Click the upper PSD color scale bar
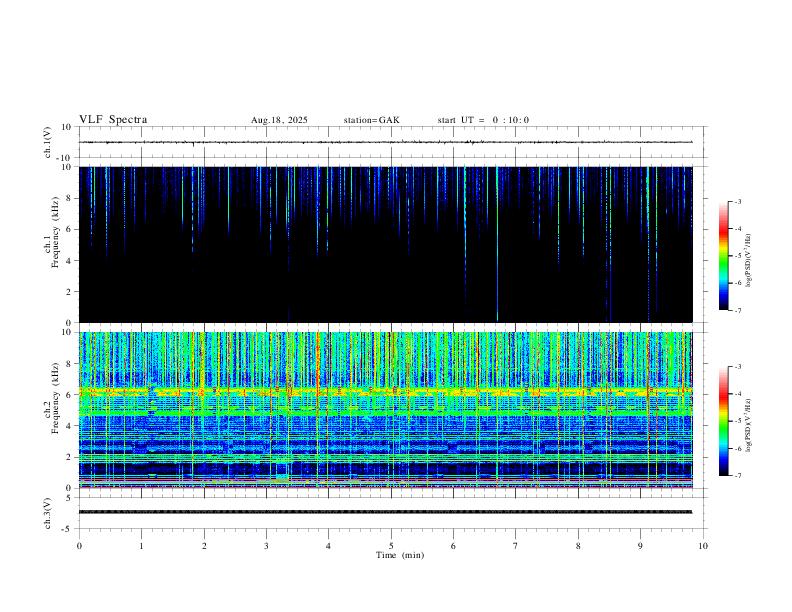 pyautogui.click(x=724, y=256)
